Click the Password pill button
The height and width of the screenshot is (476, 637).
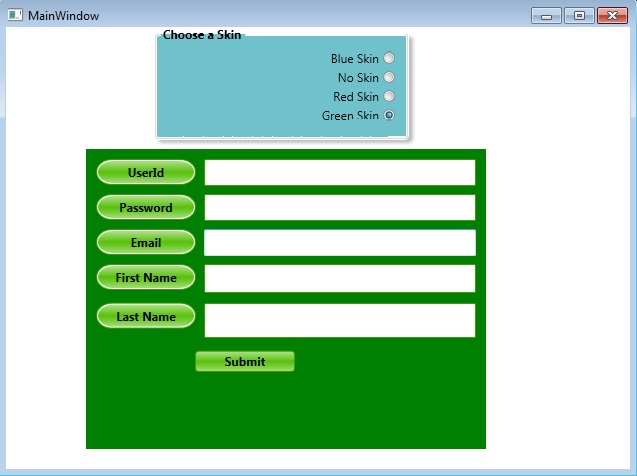tap(146, 207)
